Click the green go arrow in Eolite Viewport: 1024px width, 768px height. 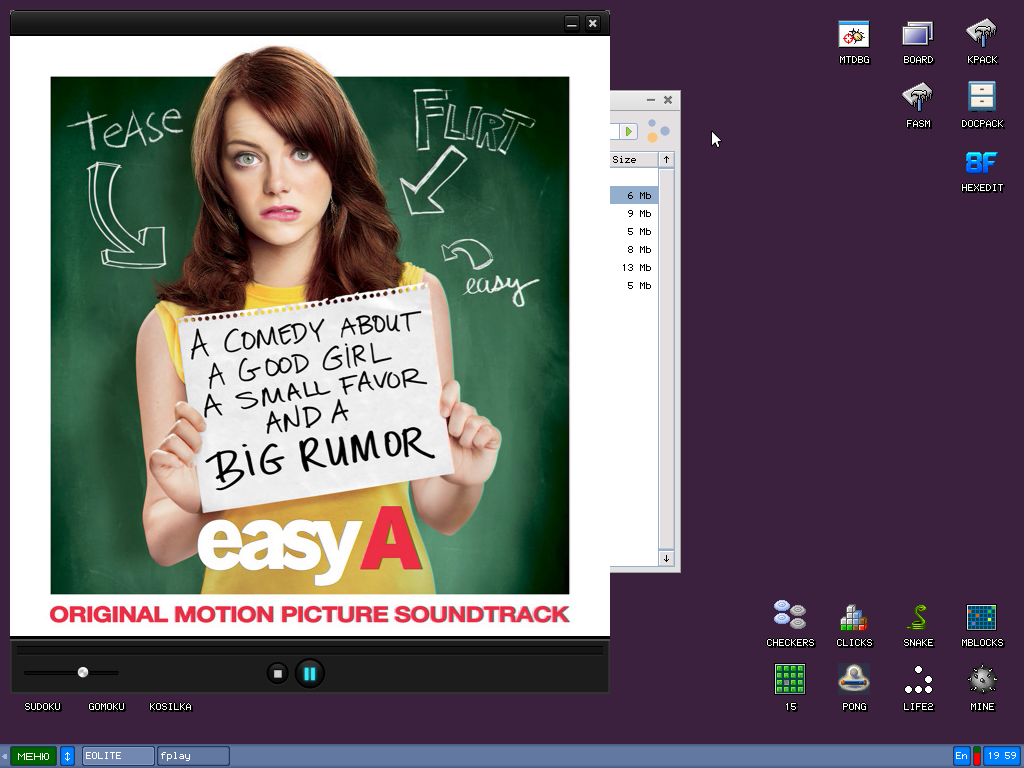[628, 131]
